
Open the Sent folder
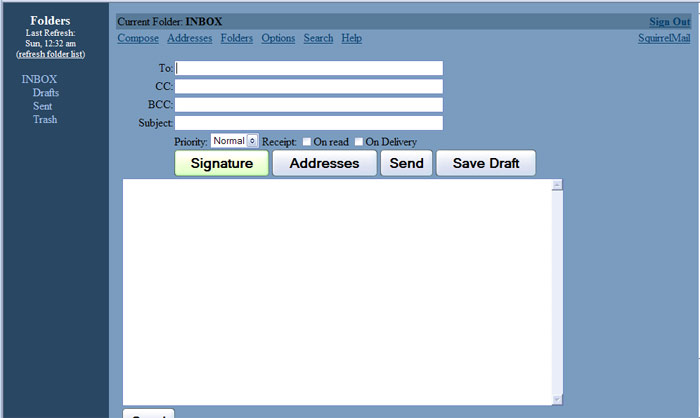(42, 106)
